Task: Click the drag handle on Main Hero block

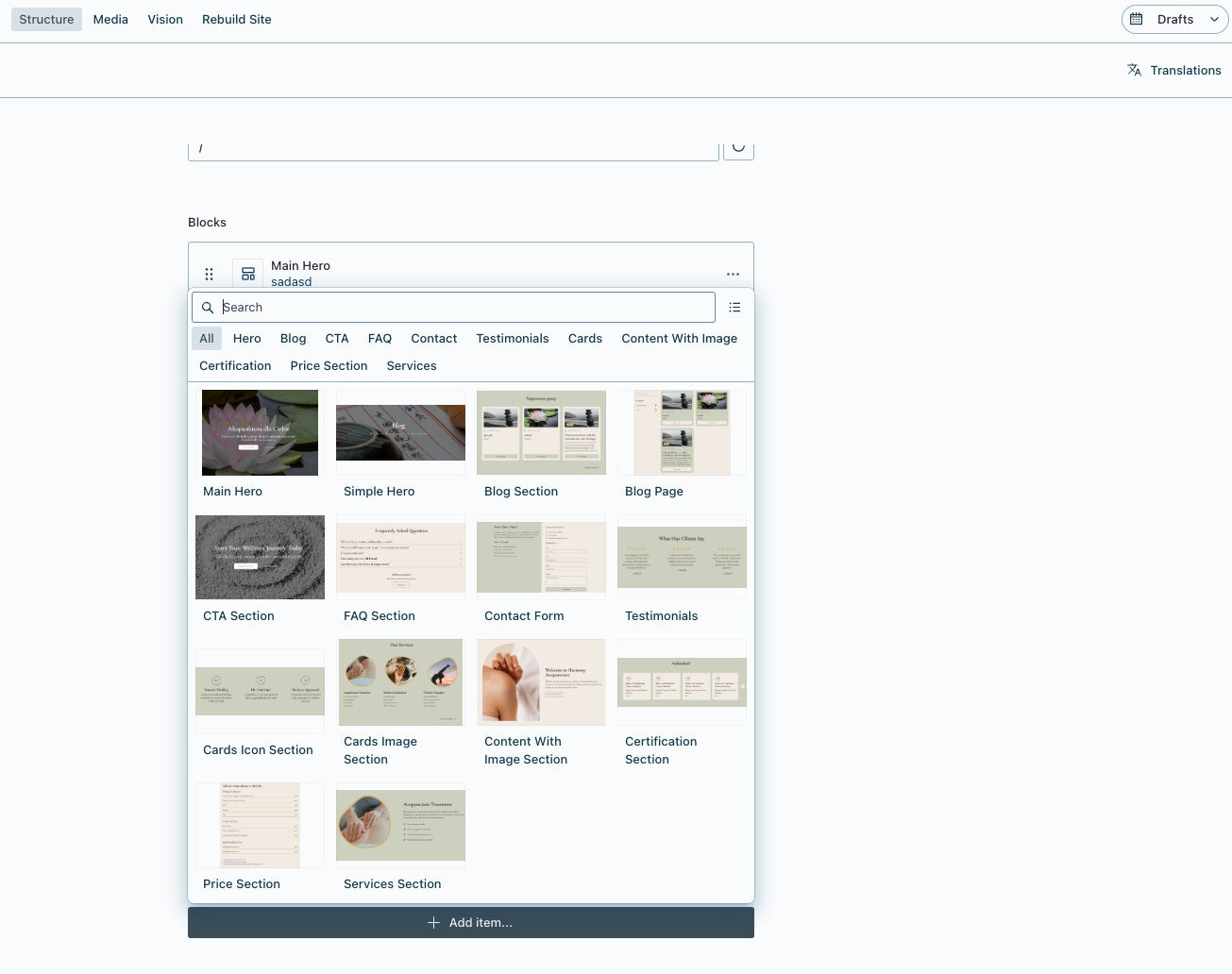Action: 210,274
